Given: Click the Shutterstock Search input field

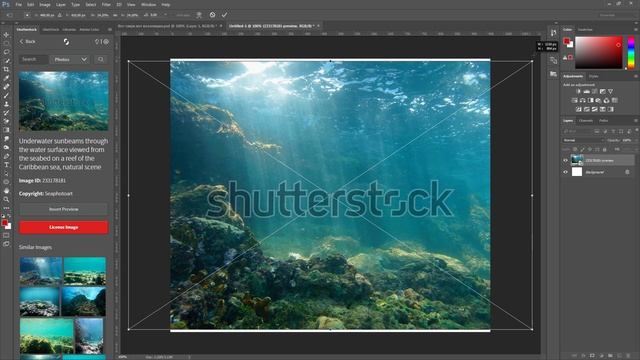Looking at the screenshot, I should coord(33,60).
